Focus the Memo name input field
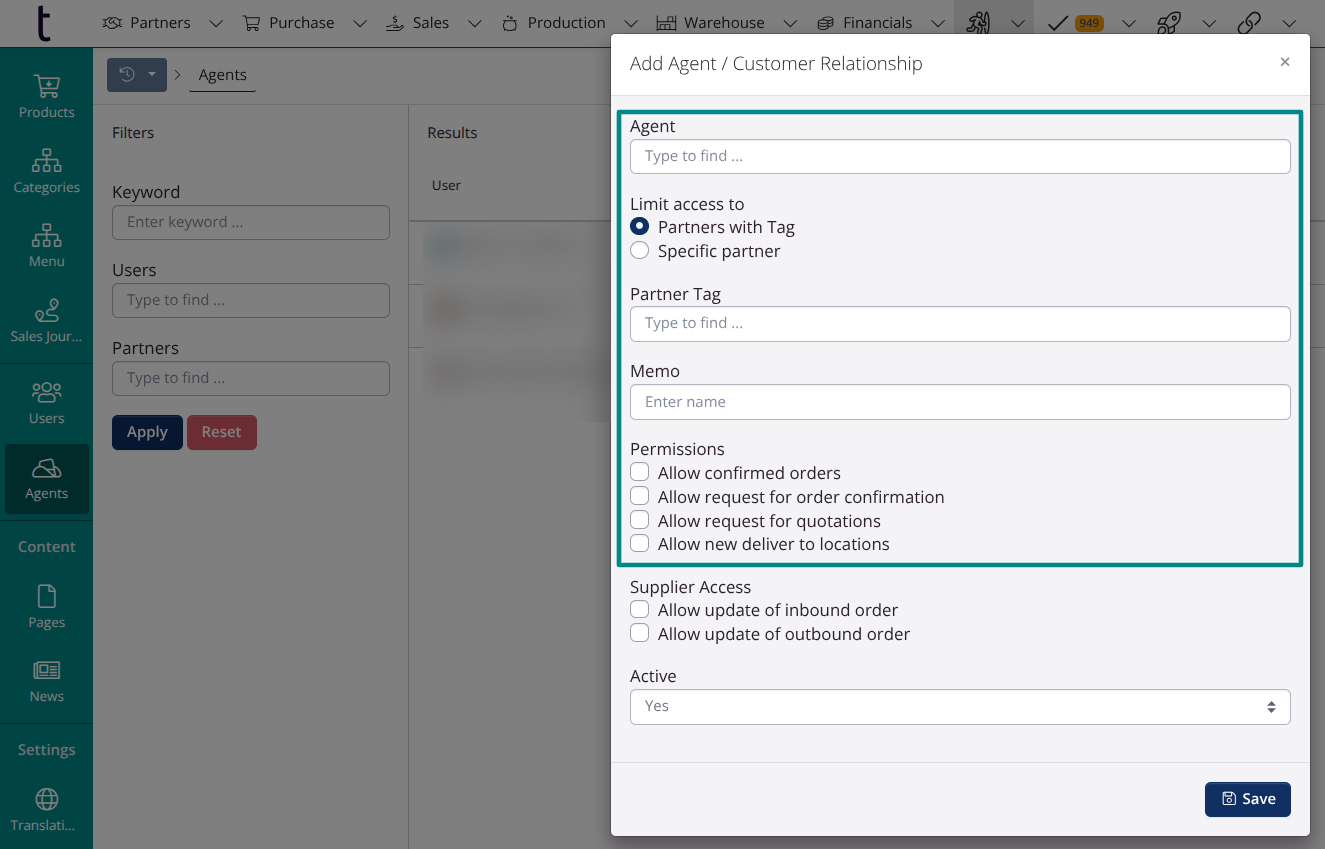 (x=960, y=402)
